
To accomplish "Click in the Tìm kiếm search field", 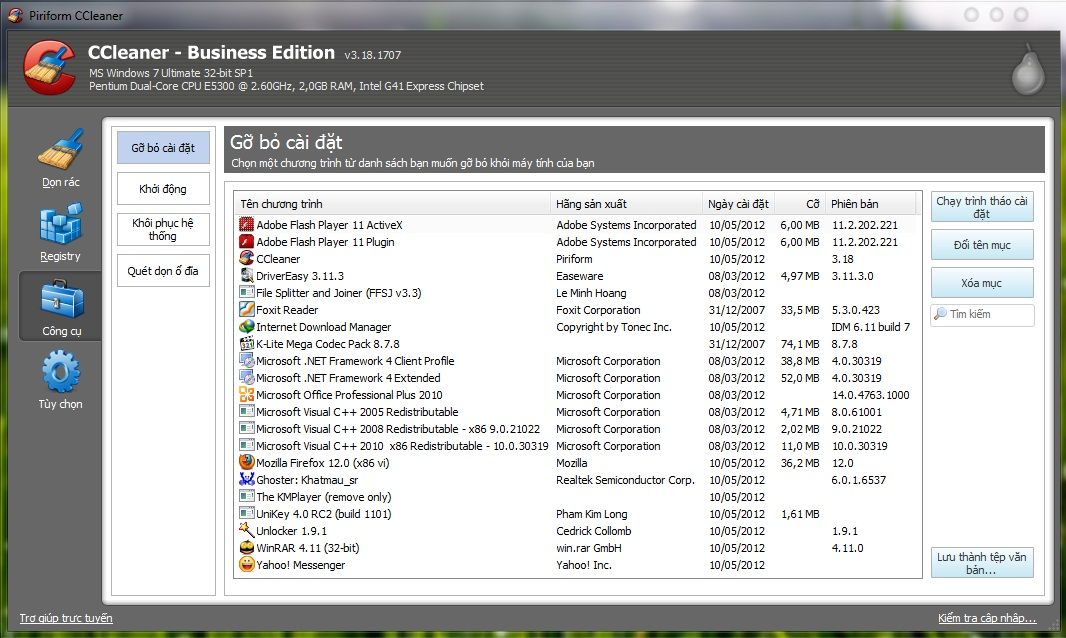I will pos(982,314).
